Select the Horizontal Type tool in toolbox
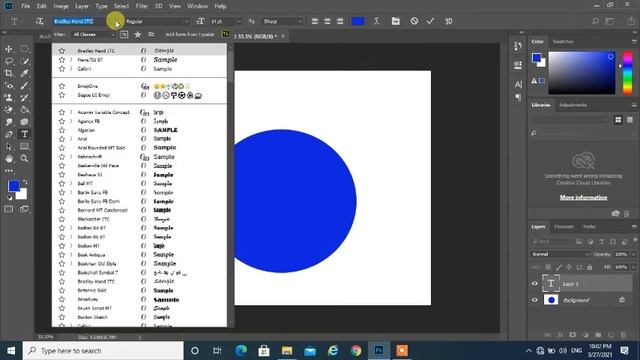The height and width of the screenshot is (360, 640). click(24, 134)
